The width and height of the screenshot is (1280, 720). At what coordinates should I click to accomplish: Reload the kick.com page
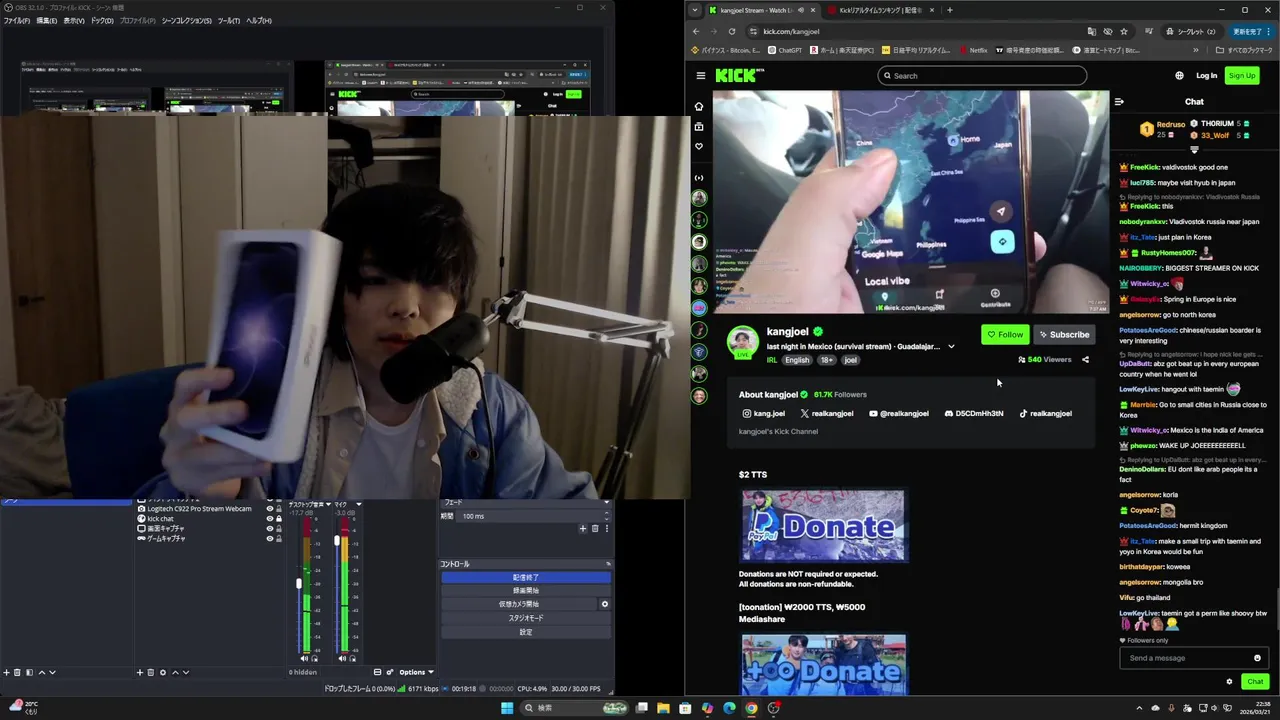[x=731, y=31]
